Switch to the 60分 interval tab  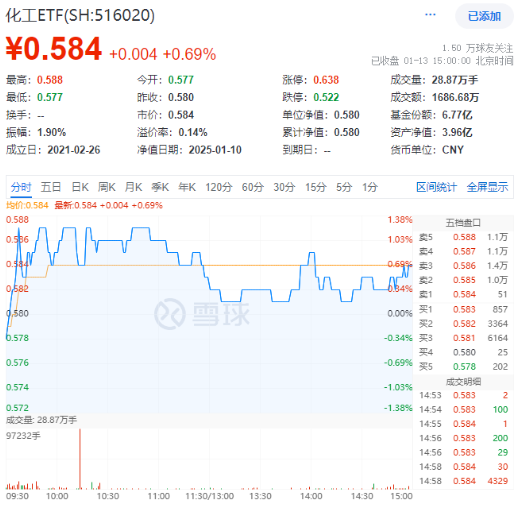(x=253, y=187)
